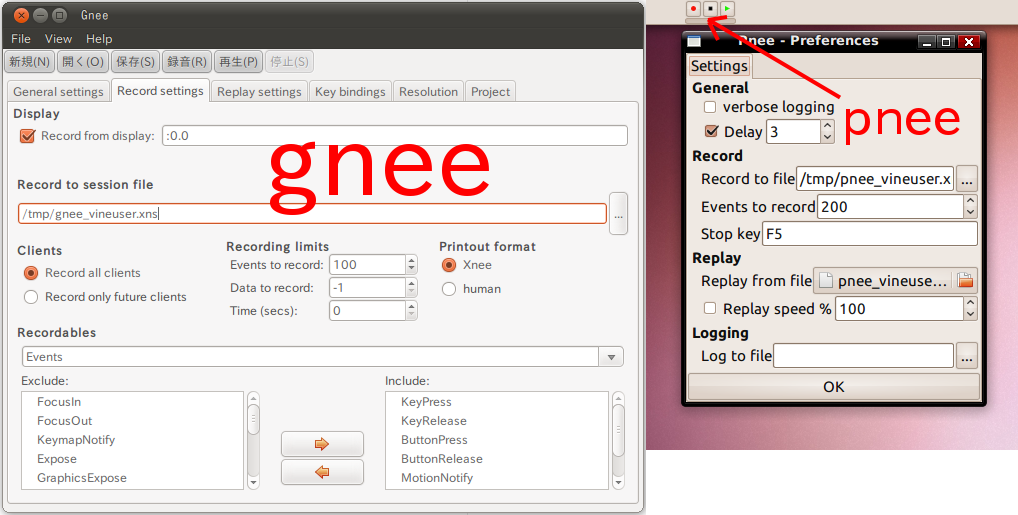Choose human printout format
Viewport: 1018px width, 515px height.
click(449, 289)
